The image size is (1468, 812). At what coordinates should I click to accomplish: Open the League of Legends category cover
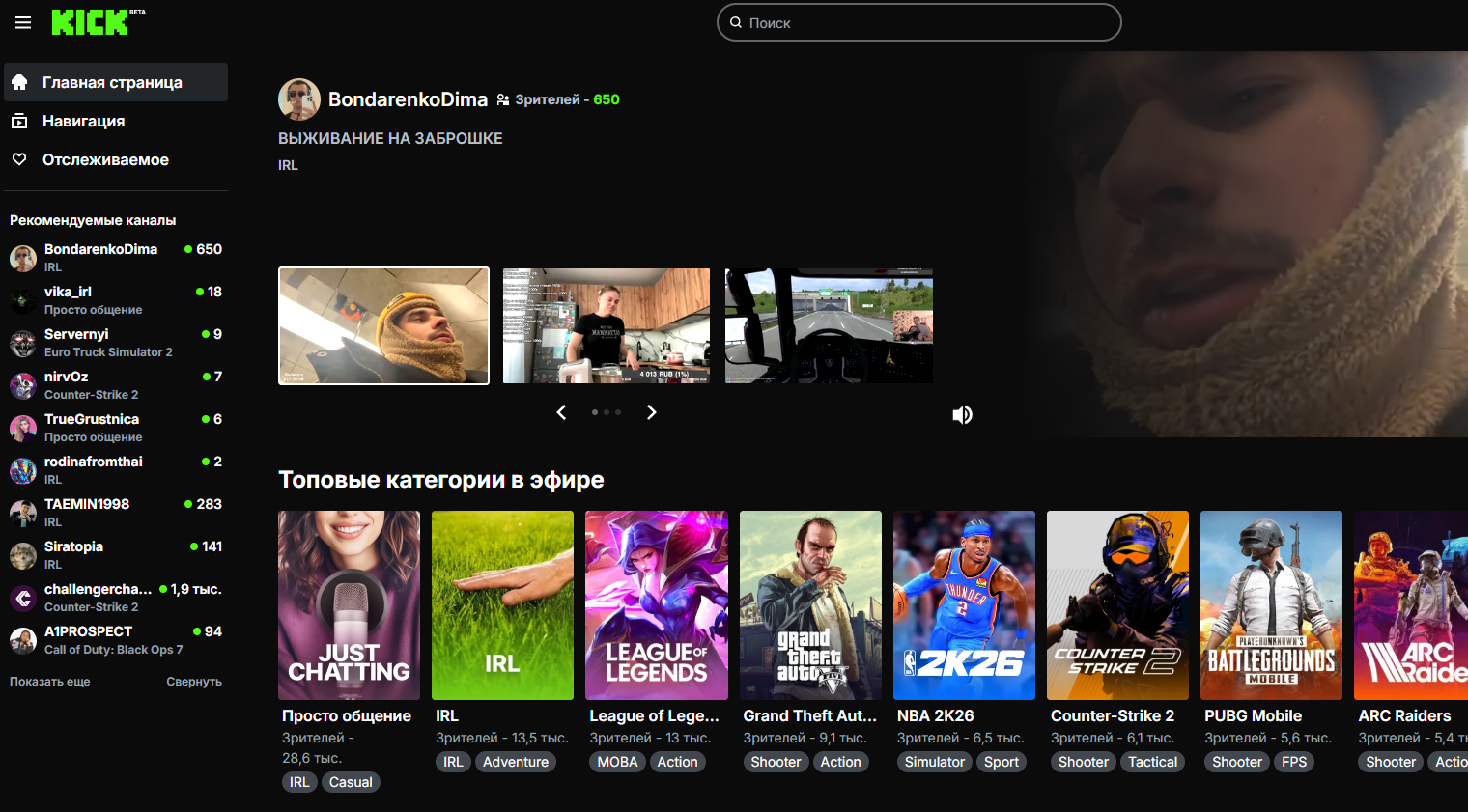click(x=657, y=605)
